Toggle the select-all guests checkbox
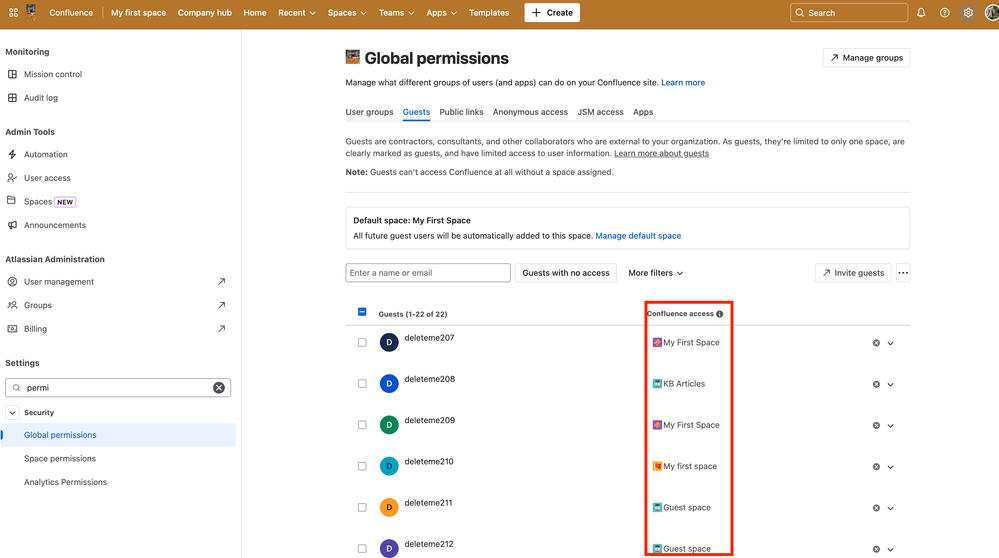 (x=362, y=312)
